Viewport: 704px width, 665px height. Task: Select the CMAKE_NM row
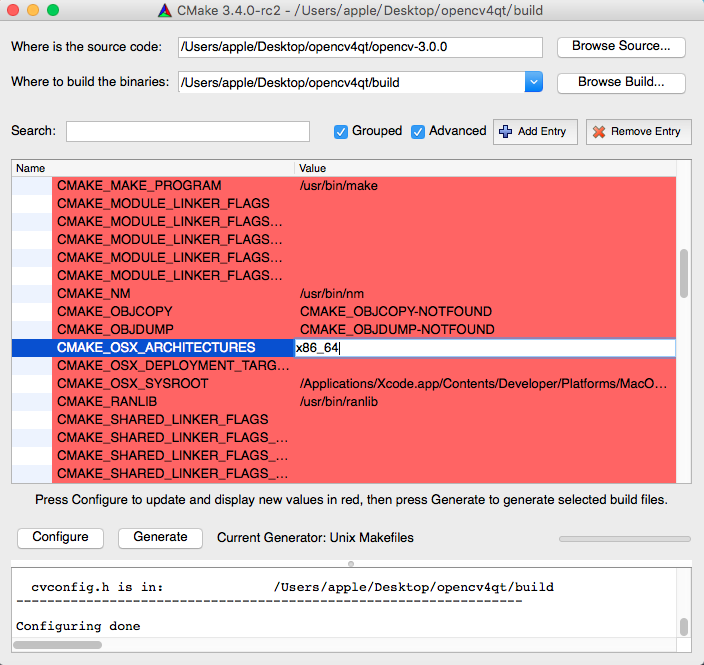point(343,293)
